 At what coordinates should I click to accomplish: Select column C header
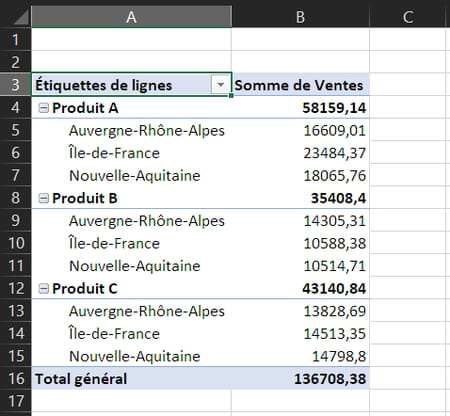point(408,16)
